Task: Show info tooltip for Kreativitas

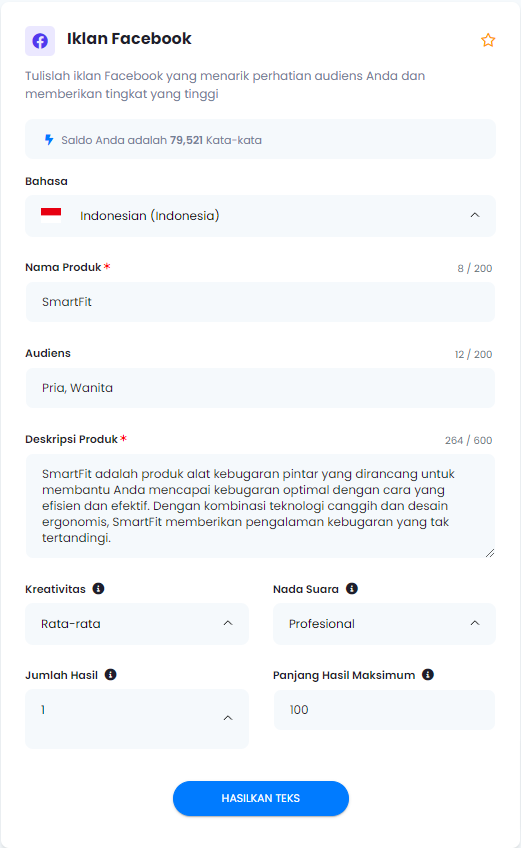Action: pos(98,588)
